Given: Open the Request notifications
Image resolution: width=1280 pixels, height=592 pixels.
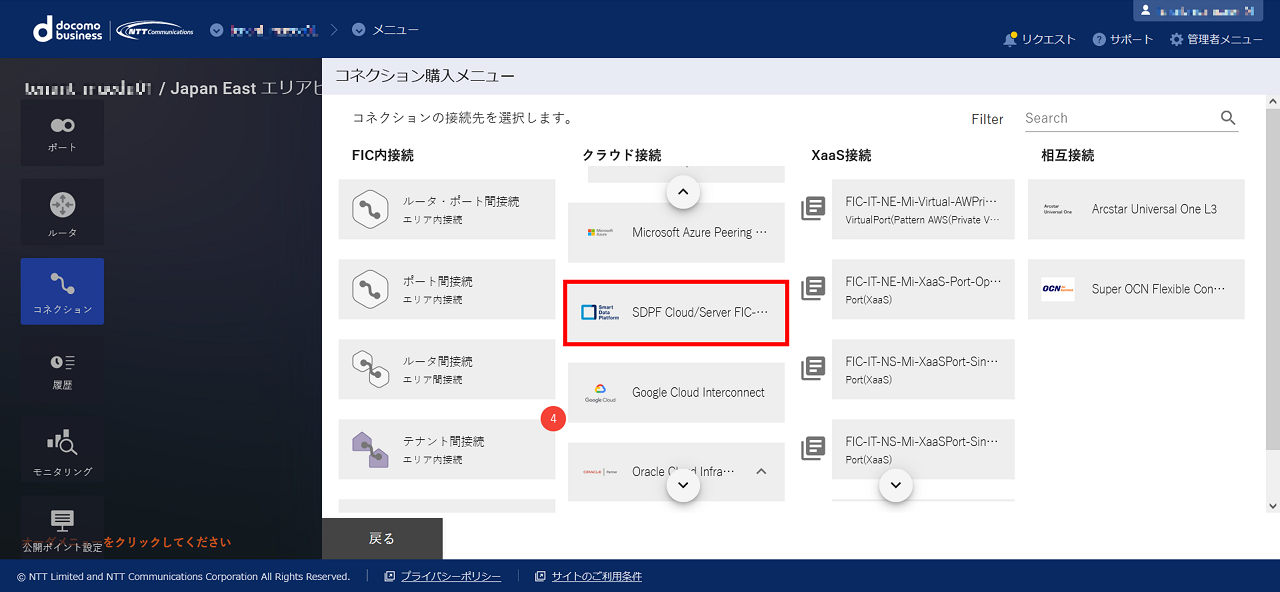Looking at the screenshot, I should click(x=1039, y=39).
